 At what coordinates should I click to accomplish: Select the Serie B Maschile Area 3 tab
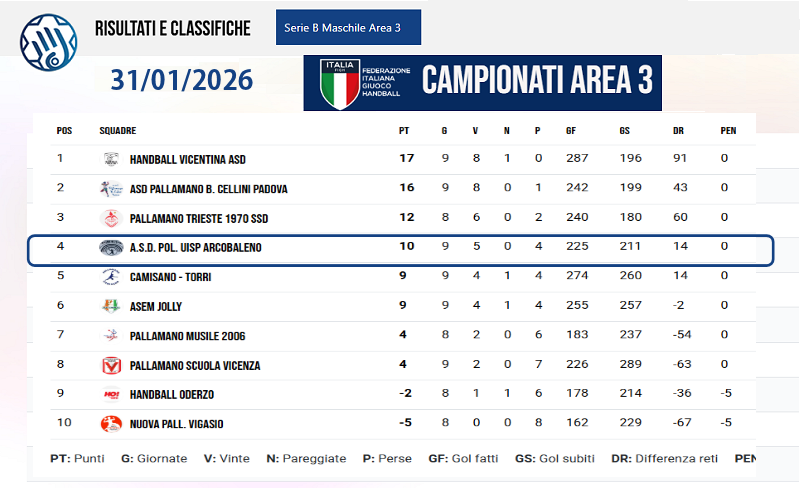pyautogui.click(x=348, y=28)
